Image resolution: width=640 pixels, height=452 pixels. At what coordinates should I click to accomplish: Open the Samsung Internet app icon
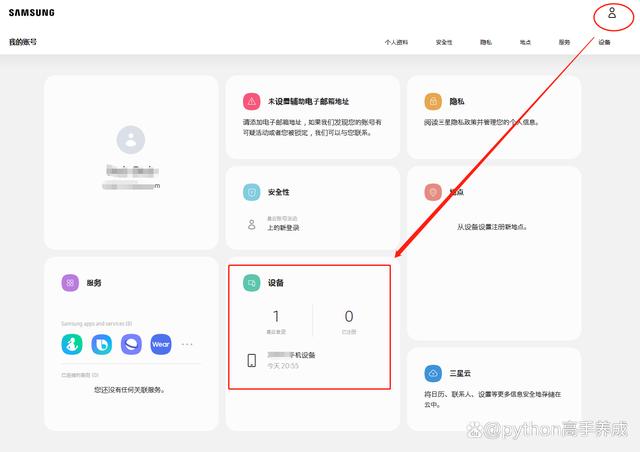(x=131, y=344)
